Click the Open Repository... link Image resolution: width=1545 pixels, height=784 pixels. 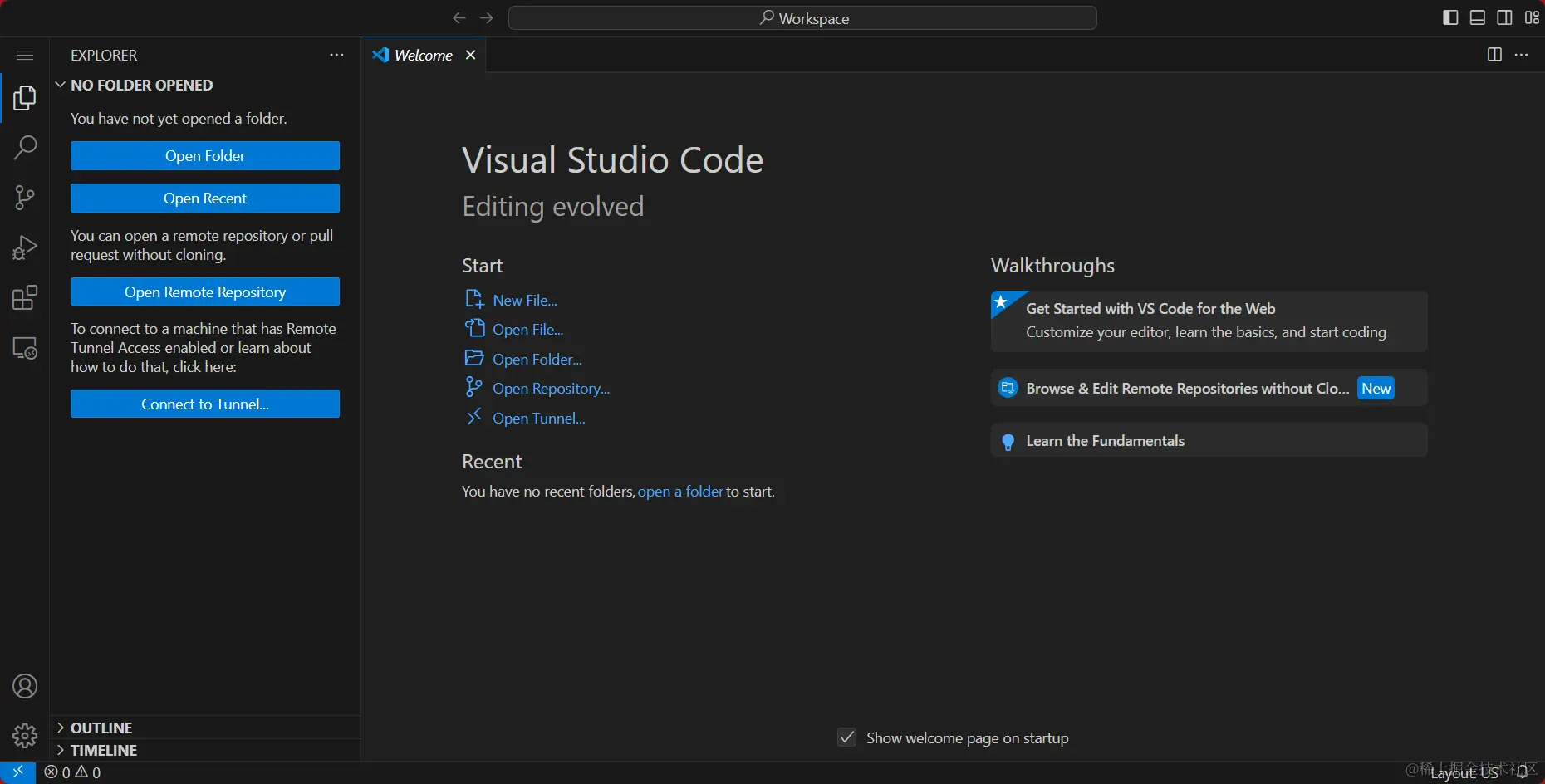point(551,389)
